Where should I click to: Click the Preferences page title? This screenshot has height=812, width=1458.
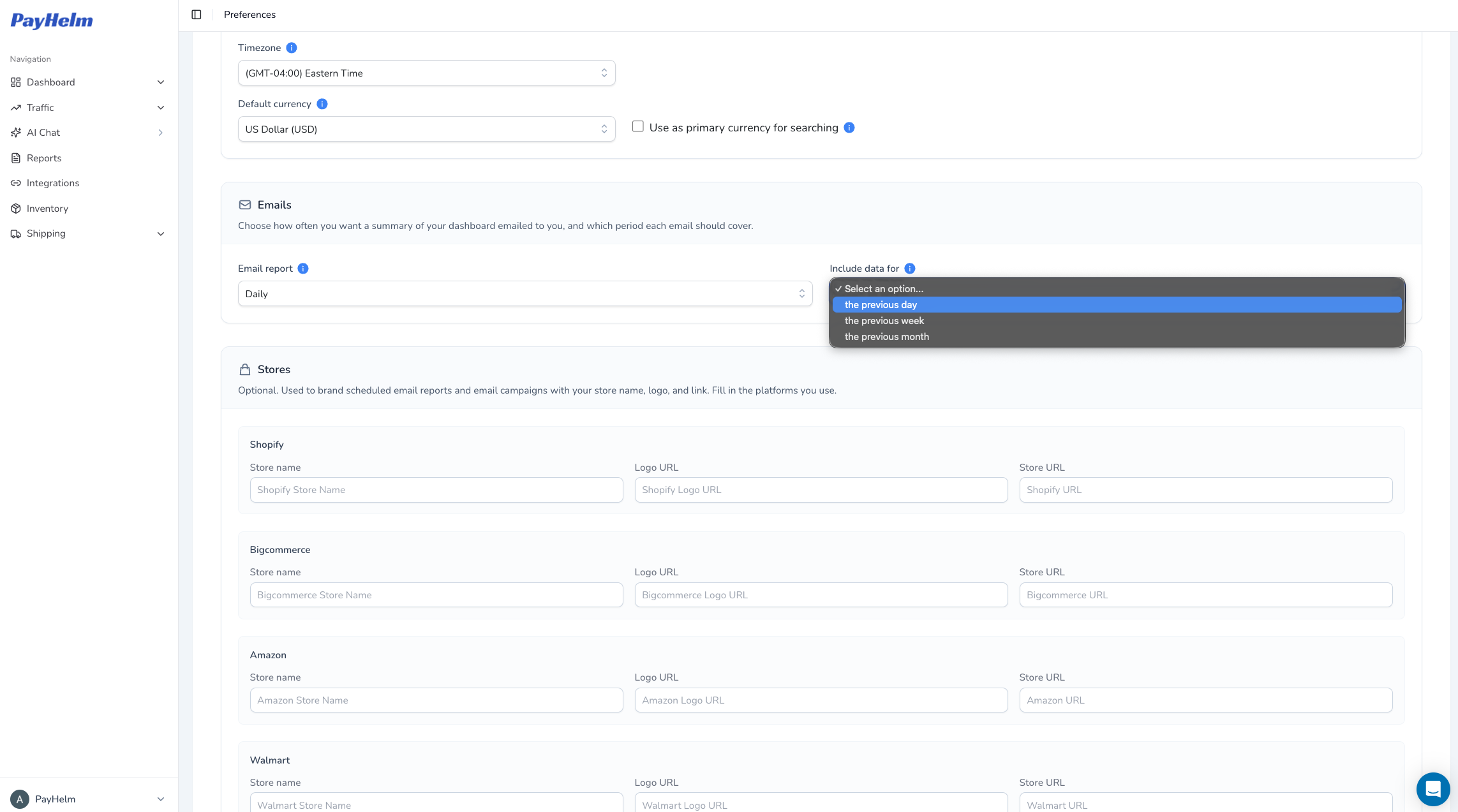point(249,15)
